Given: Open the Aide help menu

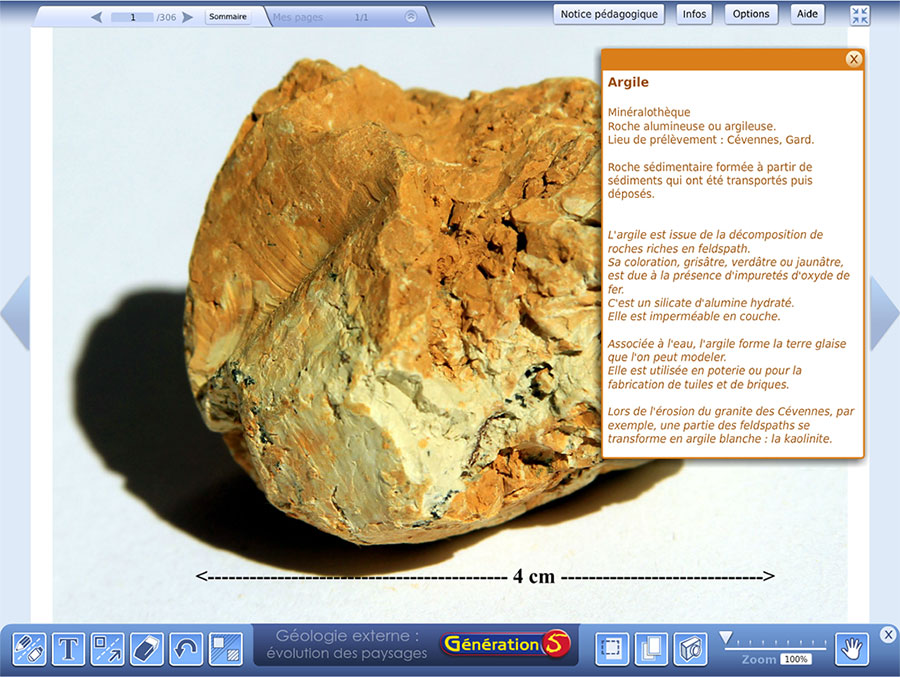Looking at the screenshot, I should tap(807, 14).
